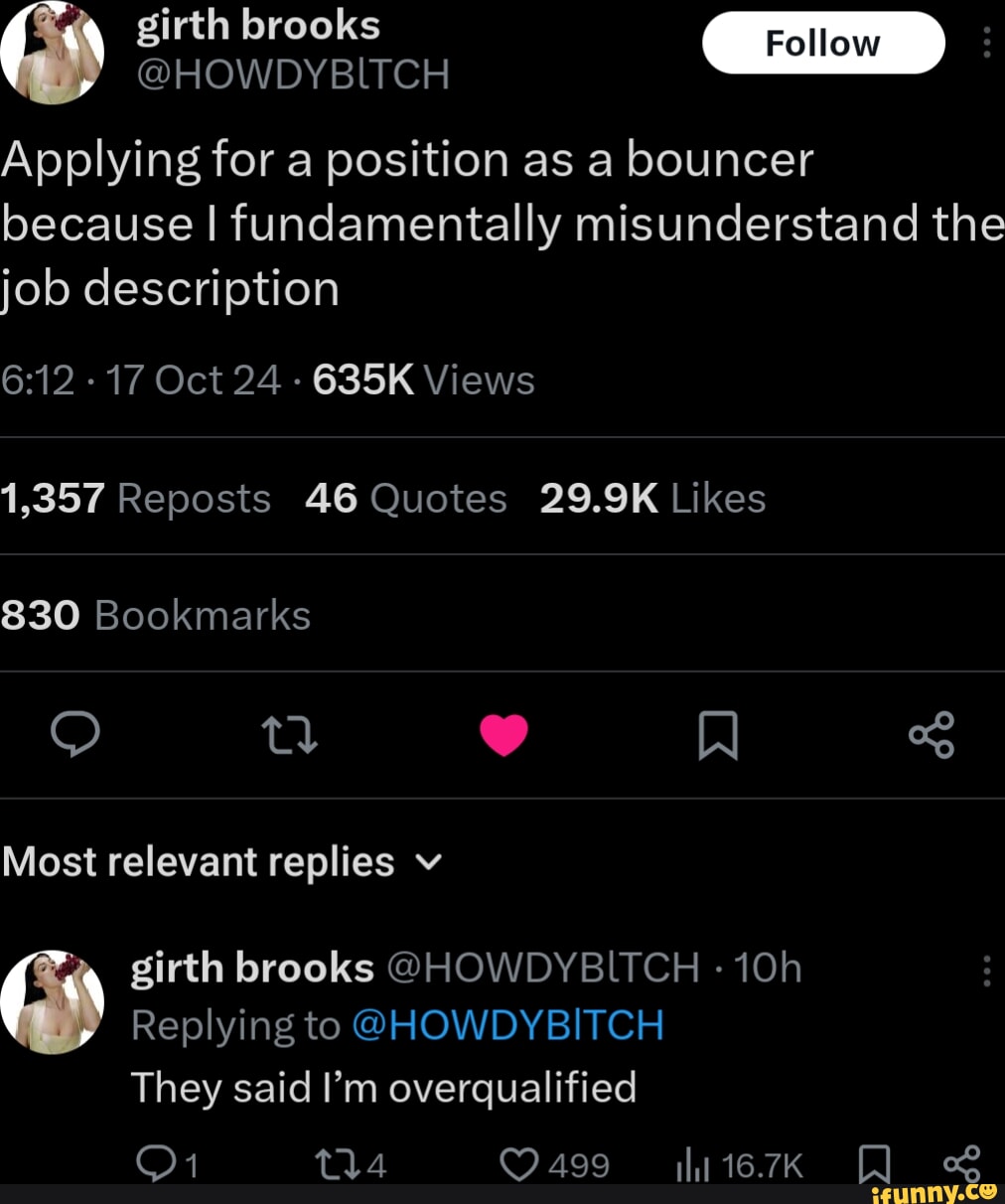Open the @HOWDYBITCH mention link in reply
Image resolution: width=1005 pixels, height=1204 pixels.
[507, 1025]
